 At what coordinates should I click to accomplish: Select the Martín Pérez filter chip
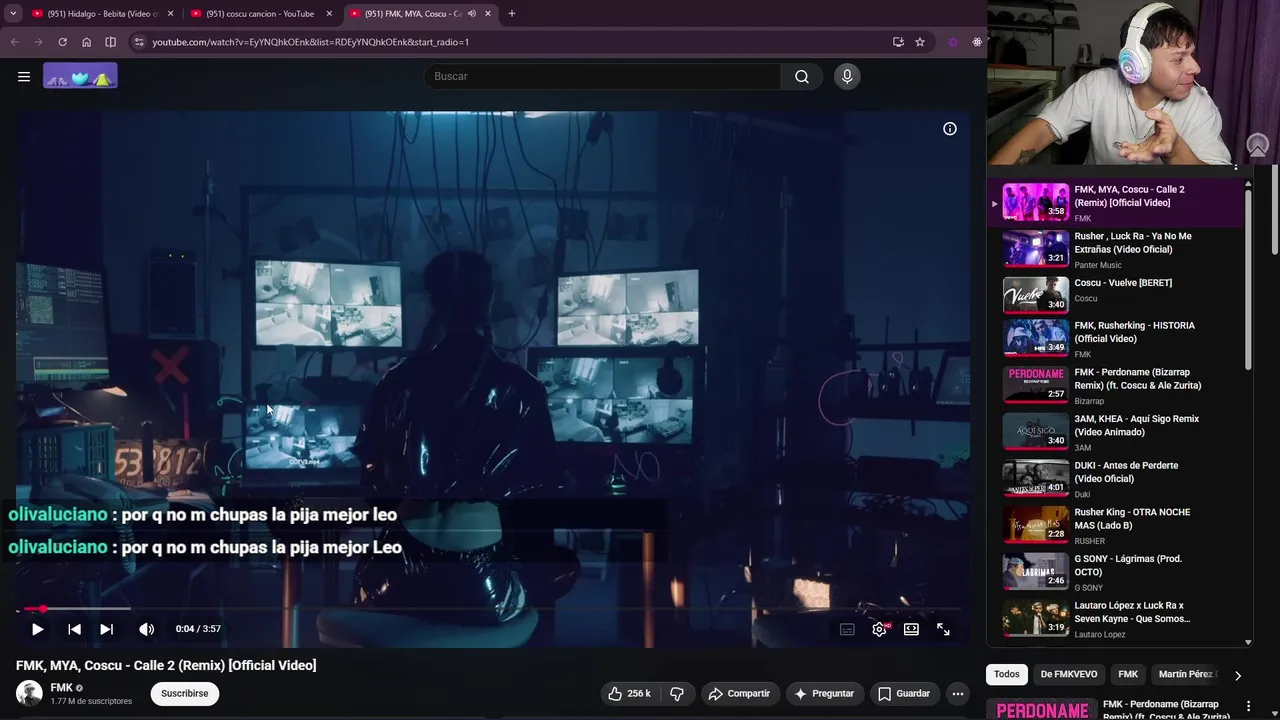click(x=1186, y=674)
